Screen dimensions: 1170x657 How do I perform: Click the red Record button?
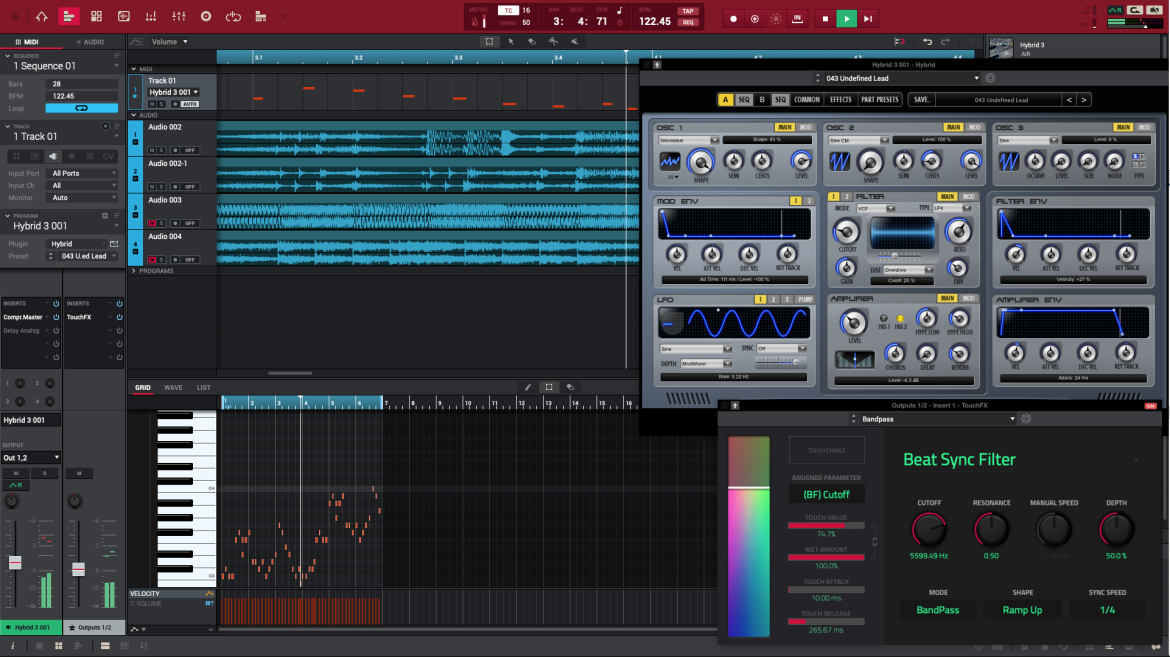(733, 19)
